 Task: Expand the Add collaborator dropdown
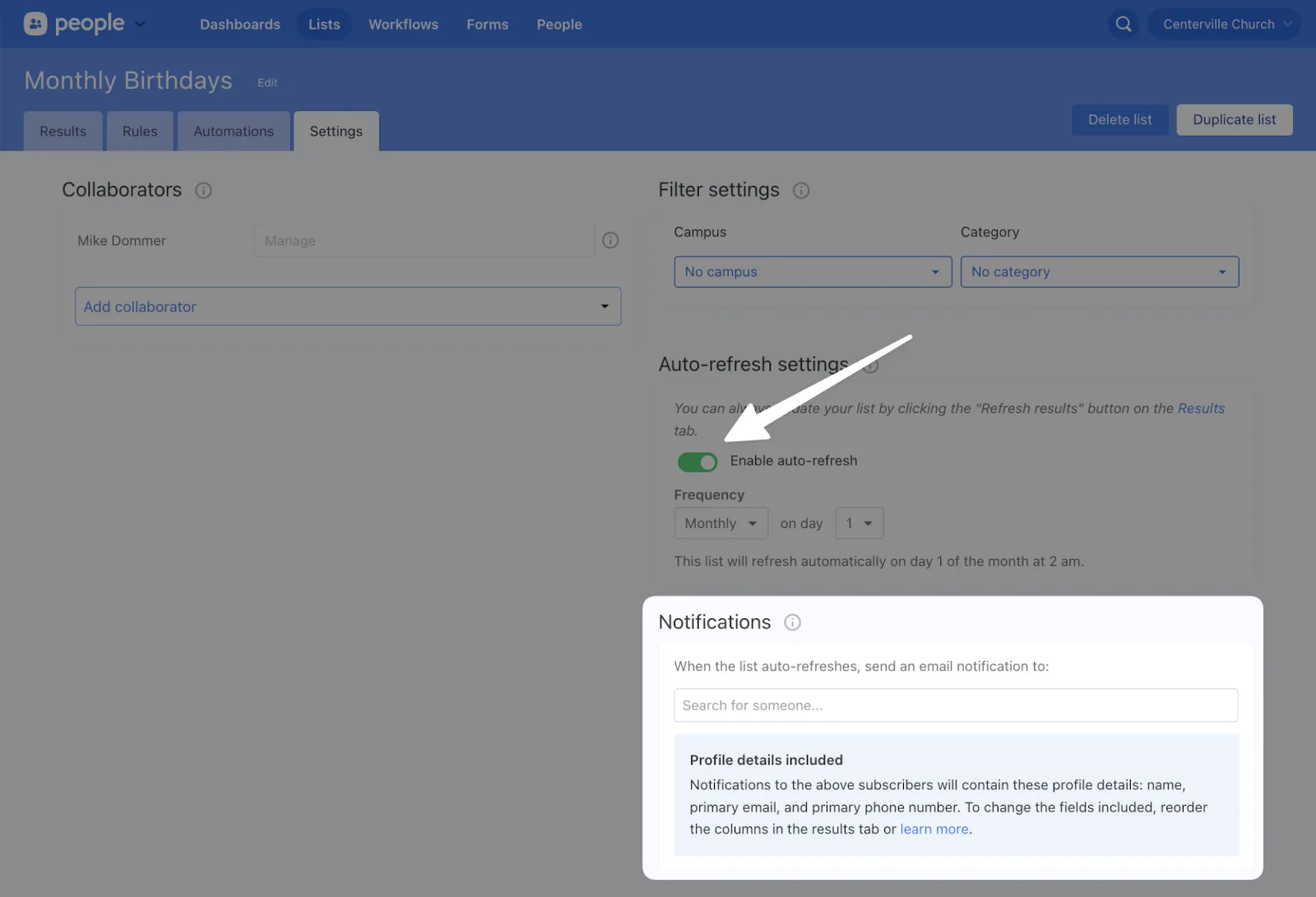[x=348, y=307]
